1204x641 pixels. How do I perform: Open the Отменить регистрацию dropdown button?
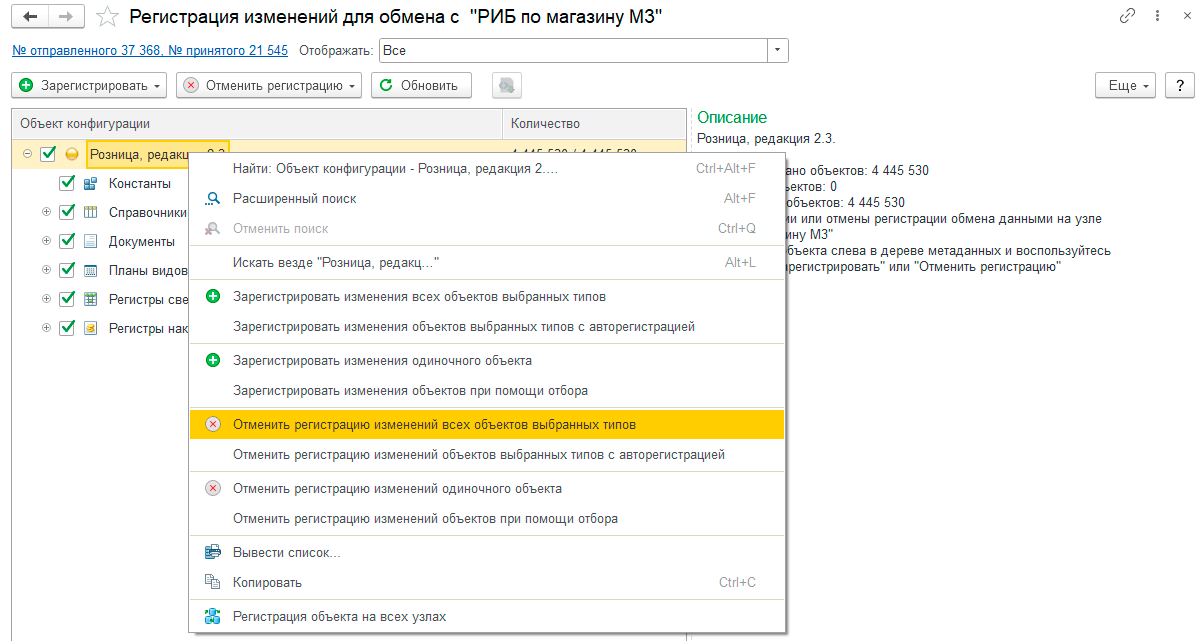pos(270,86)
